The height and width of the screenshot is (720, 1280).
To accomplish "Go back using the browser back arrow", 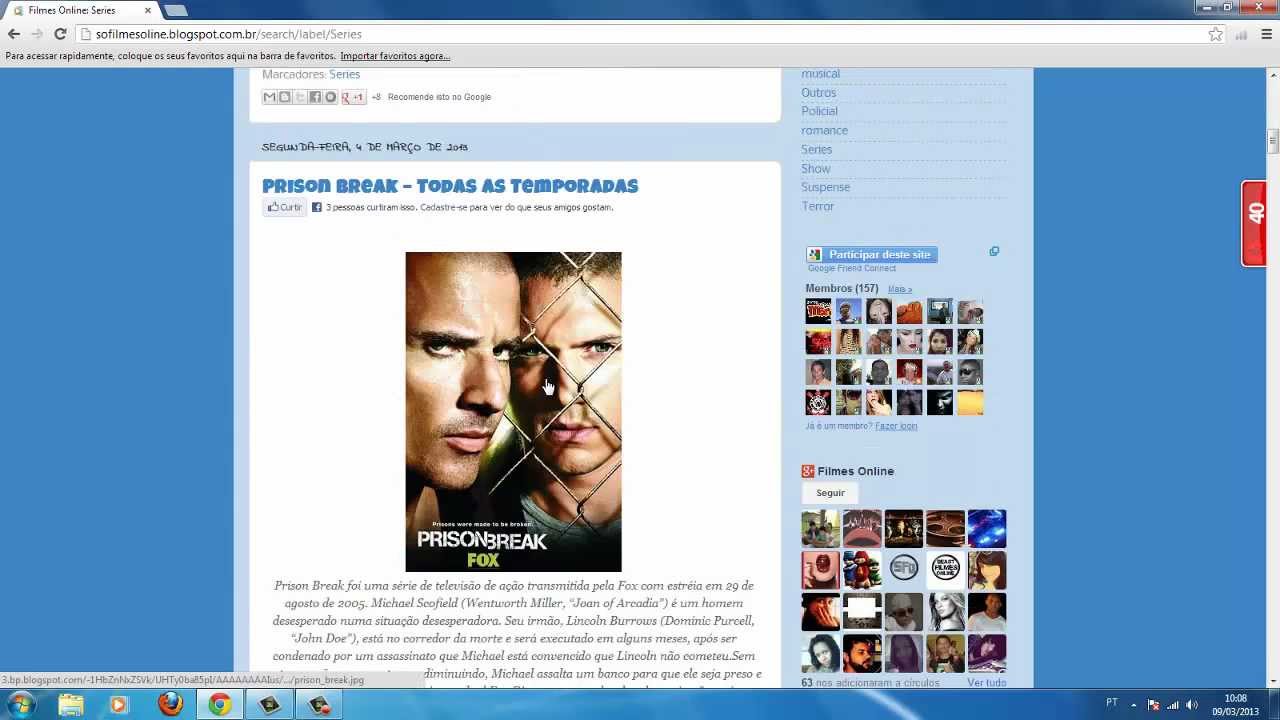I will click(x=14, y=34).
